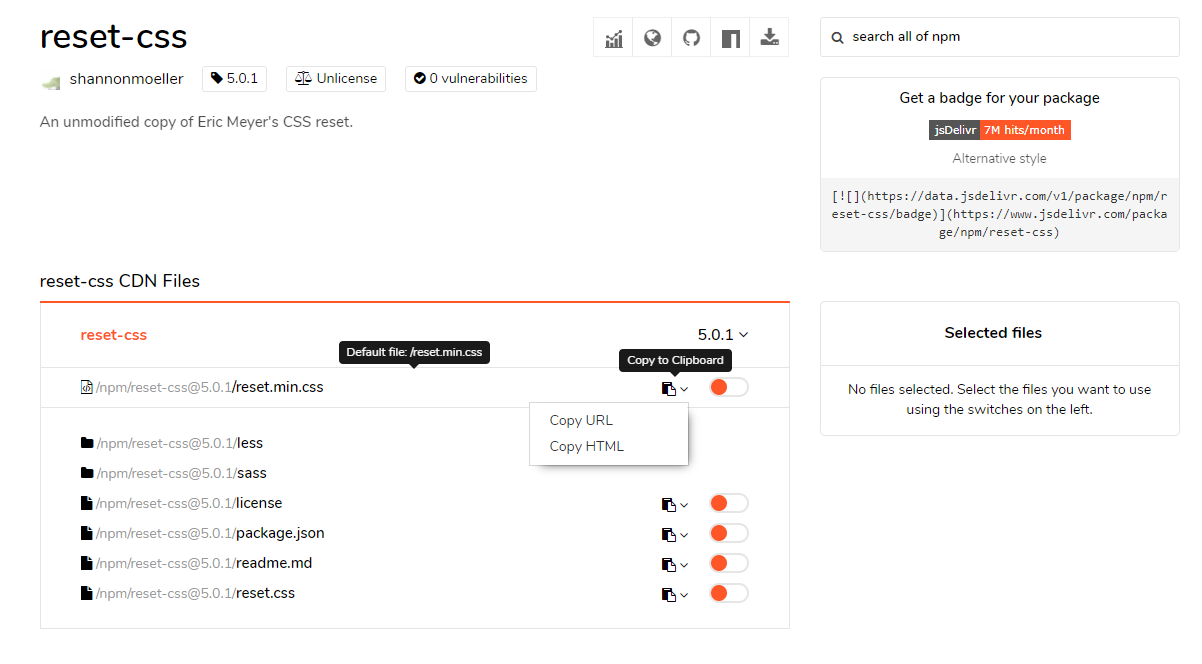Click the 0 vulnerabilities badge

[x=471, y=78]
